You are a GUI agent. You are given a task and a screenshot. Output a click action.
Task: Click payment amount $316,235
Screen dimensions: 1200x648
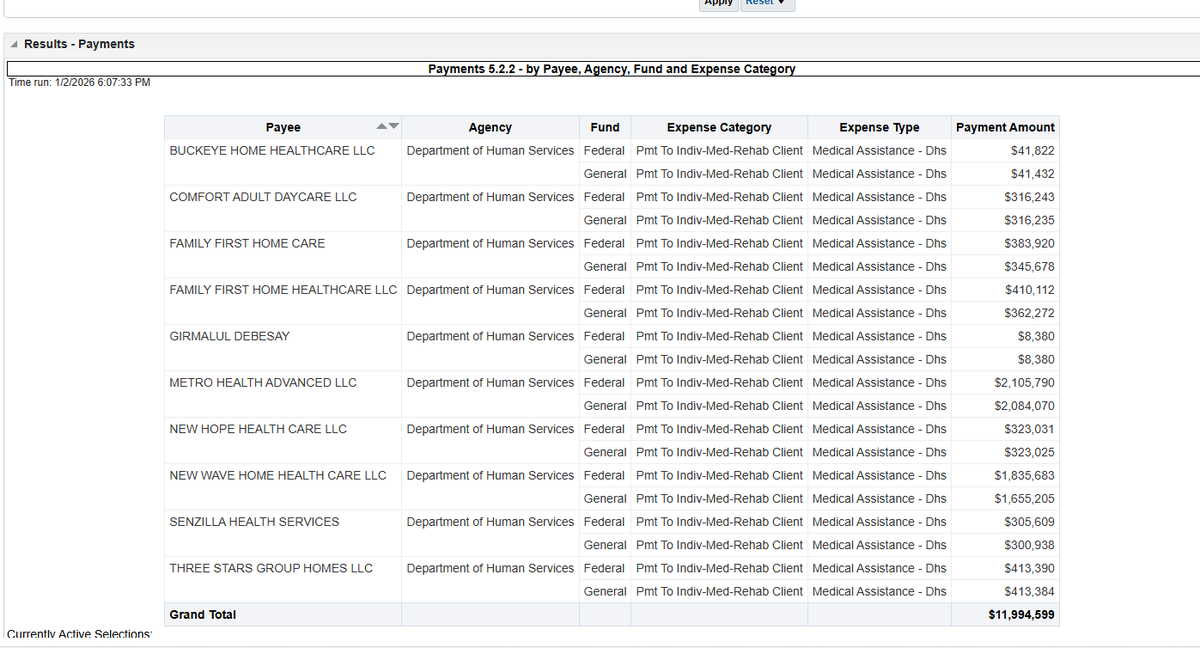[1030, 220]
